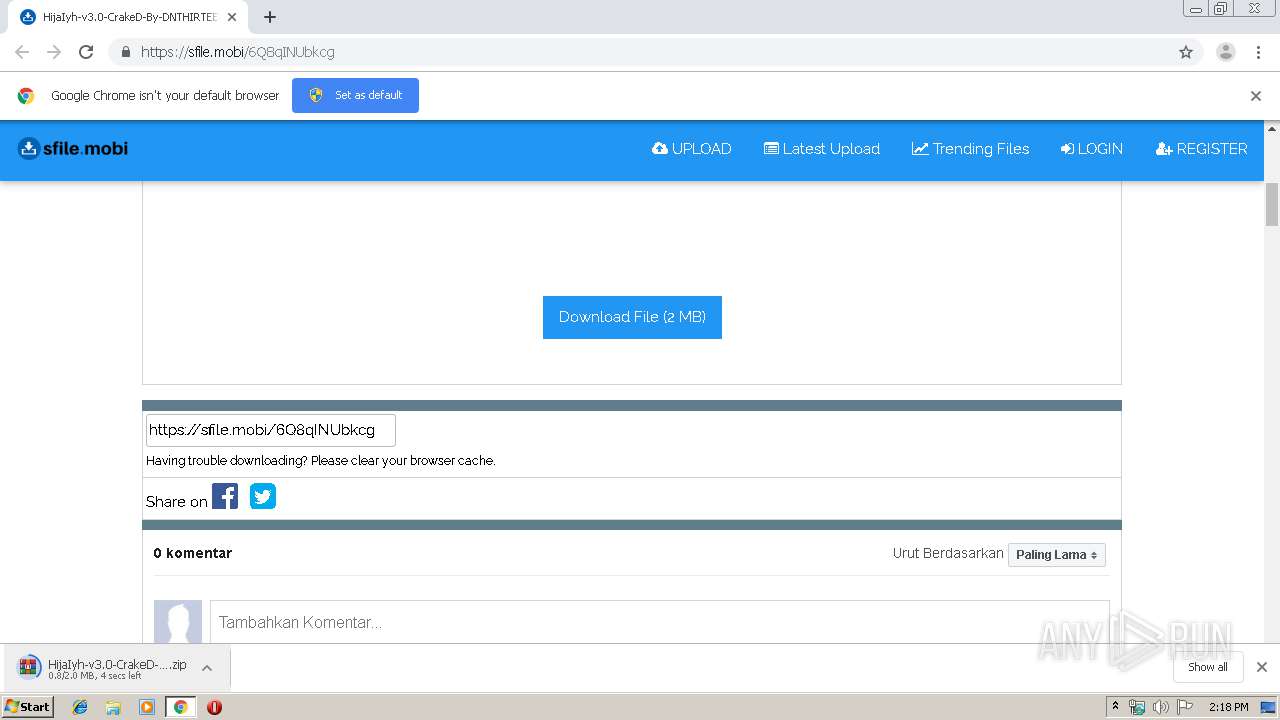Click the Having trouble downloading text
1280x720 pixels.
(321, 461)
